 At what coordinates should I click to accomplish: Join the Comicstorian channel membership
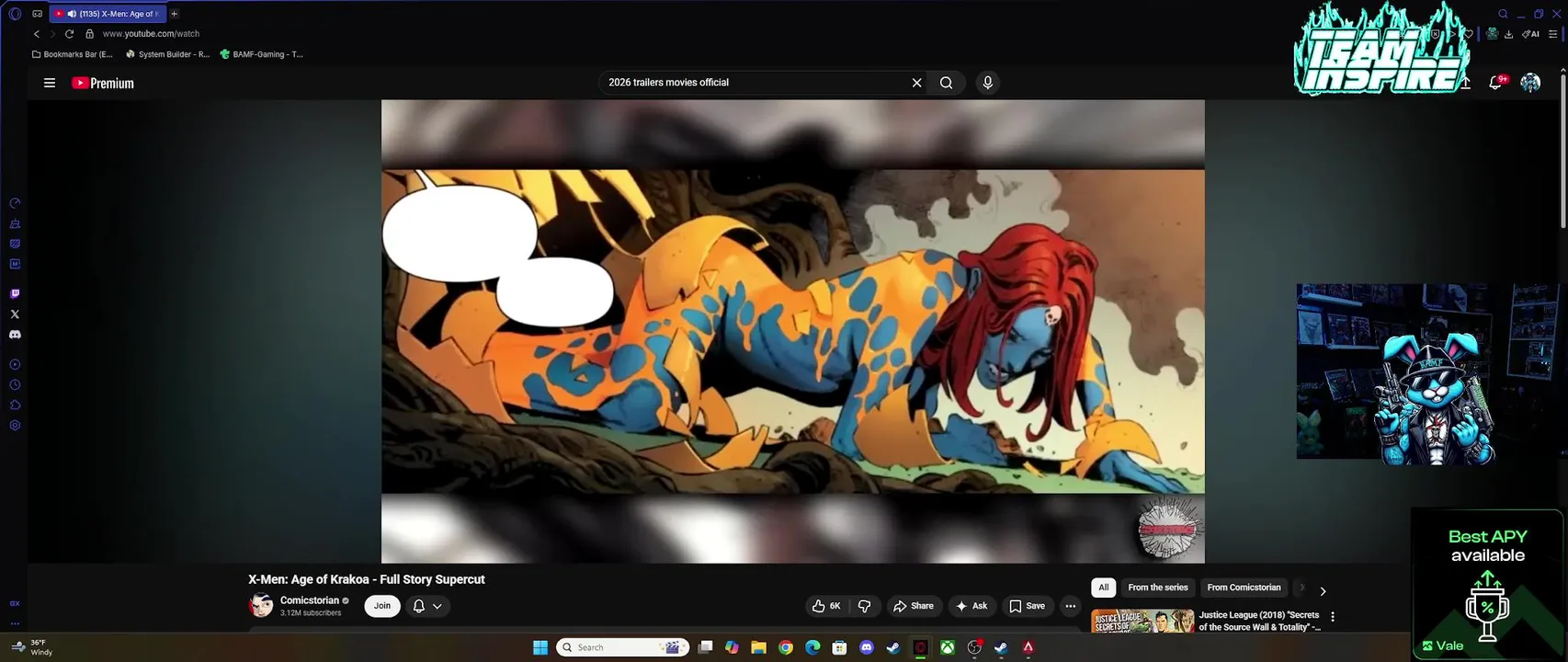[382, 606]
